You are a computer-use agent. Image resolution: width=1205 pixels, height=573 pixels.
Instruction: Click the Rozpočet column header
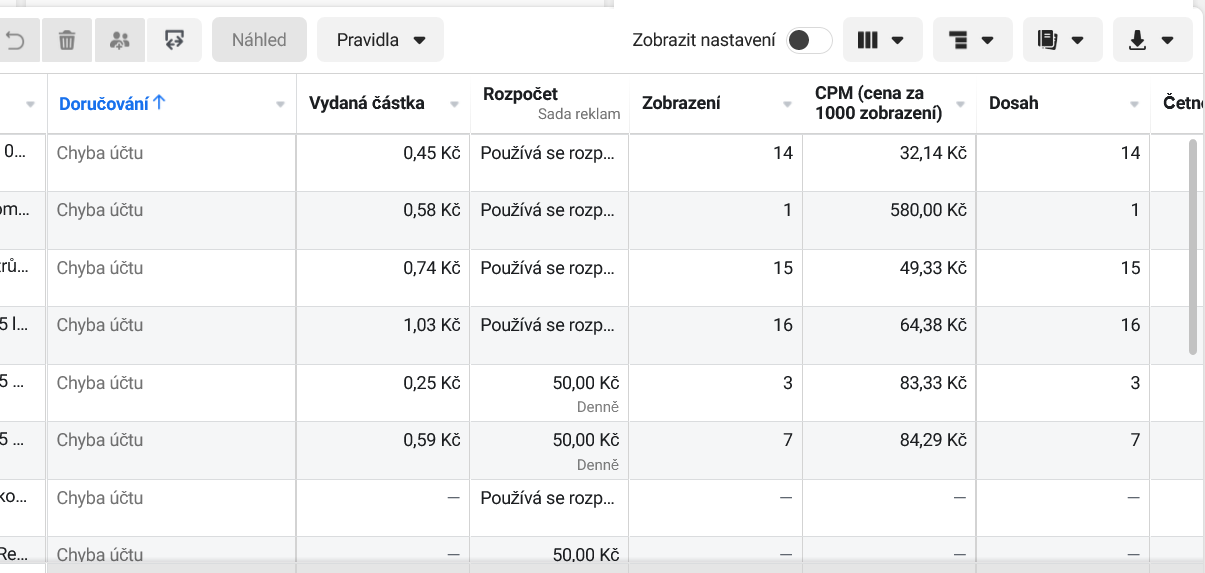point(520,94)
